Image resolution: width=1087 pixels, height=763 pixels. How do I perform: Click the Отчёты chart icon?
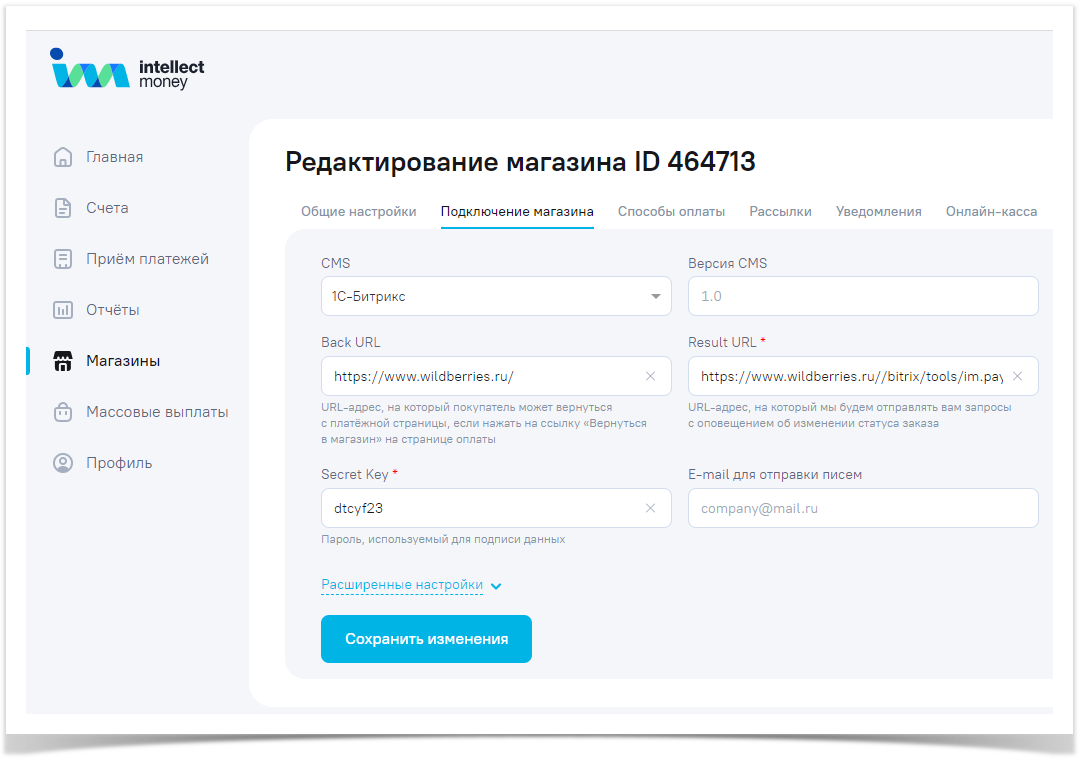[63, 310]
